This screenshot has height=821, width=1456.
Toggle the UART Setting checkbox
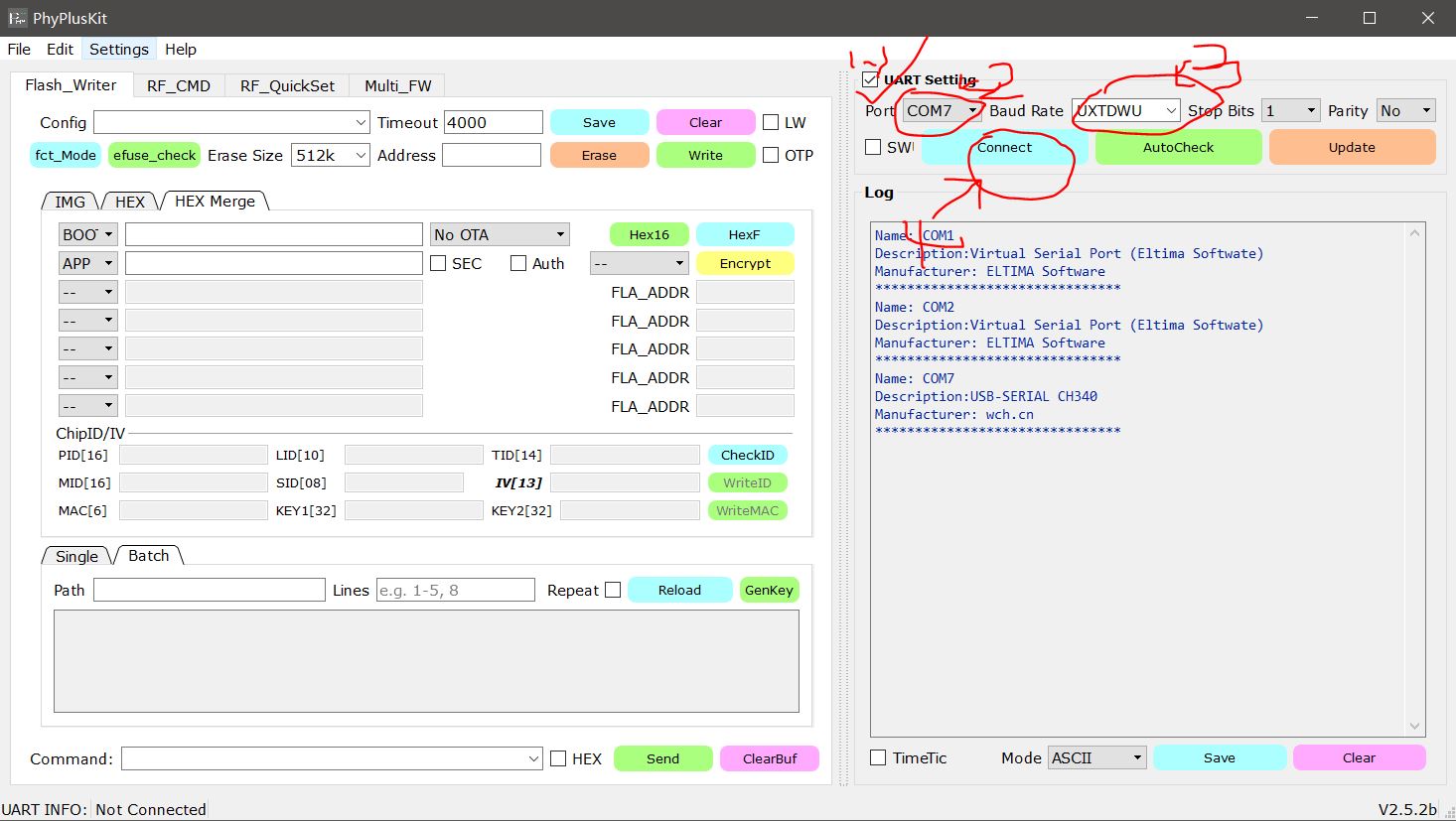(x=871, y=79)
